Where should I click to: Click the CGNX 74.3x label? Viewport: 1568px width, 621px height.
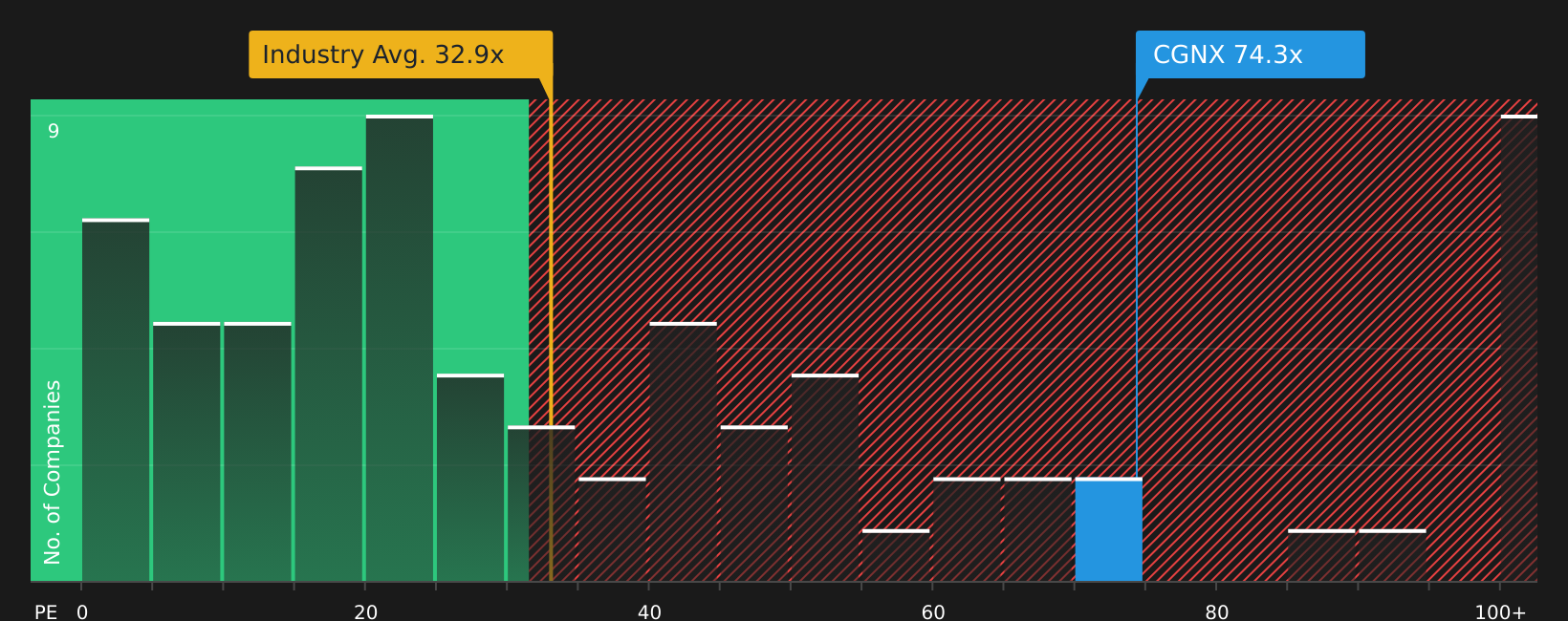click(1250, 54)
